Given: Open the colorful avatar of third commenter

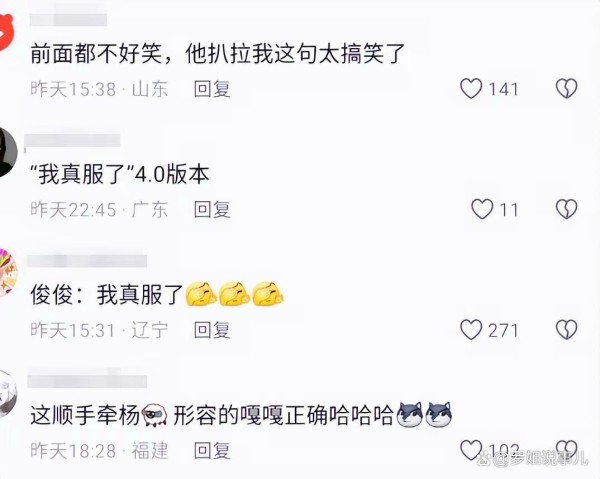Looking at the screenshot, I should tap(8, 273).
